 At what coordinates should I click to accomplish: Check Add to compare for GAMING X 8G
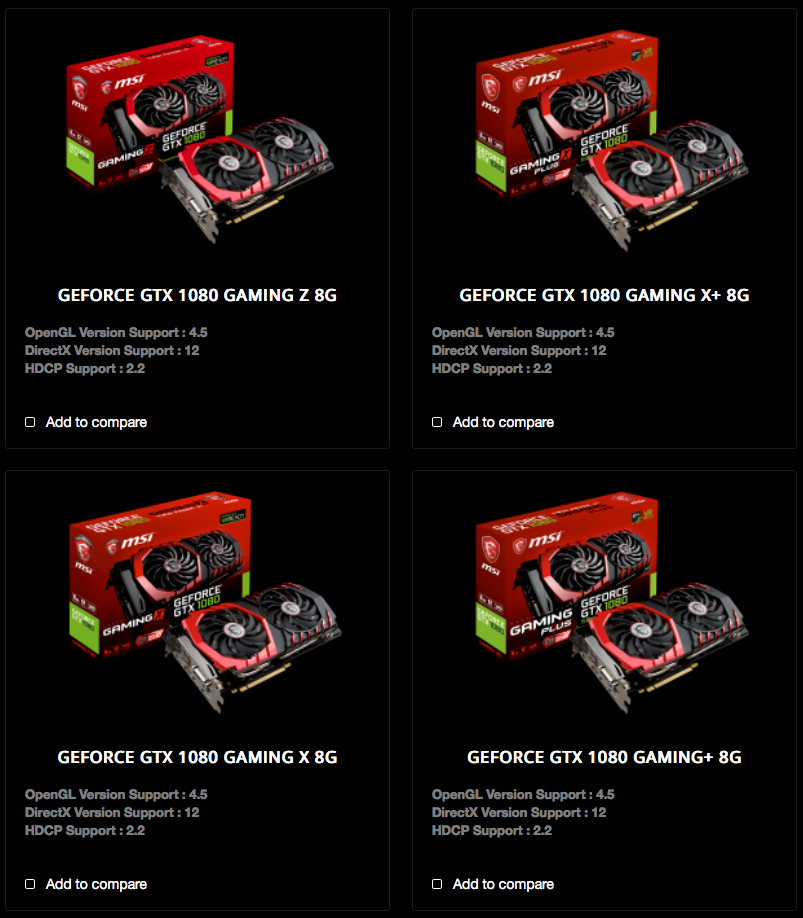coord(30,884)
